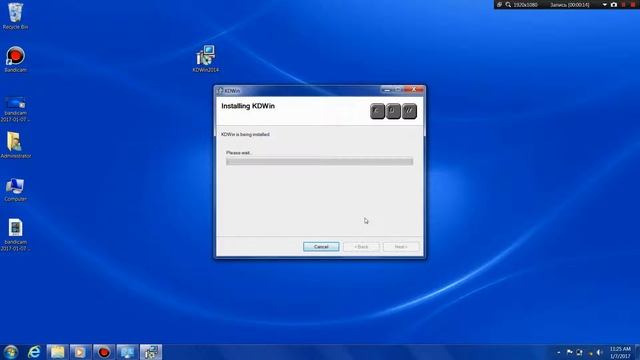640x360 pixels.
Task: Stop the Bandicam recording with red square
Action: pyautogui.click(x=633, y=5)
